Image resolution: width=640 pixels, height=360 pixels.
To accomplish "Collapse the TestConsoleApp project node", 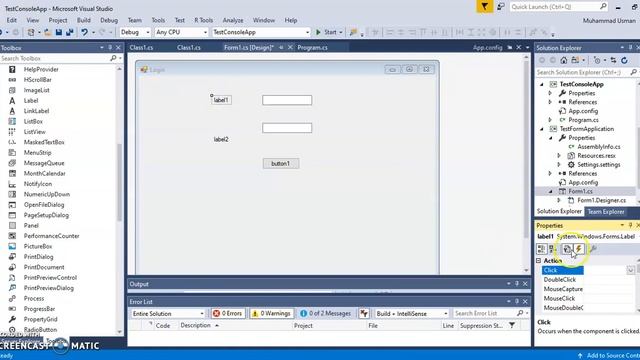I will tap(542, 84).
